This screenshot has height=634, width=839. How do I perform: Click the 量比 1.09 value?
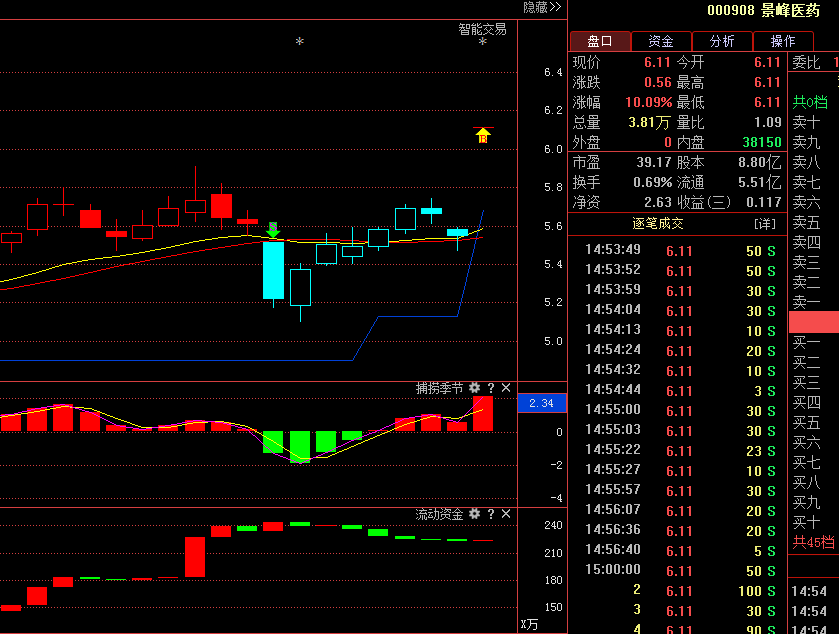(768, 123)
